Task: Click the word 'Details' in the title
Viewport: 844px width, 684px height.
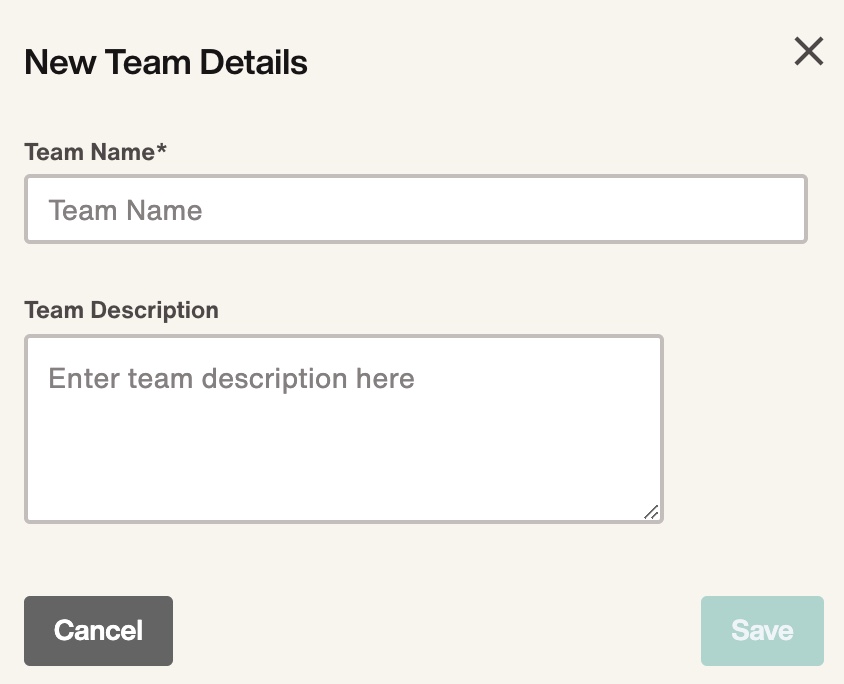Action: (x=254, y=62)
